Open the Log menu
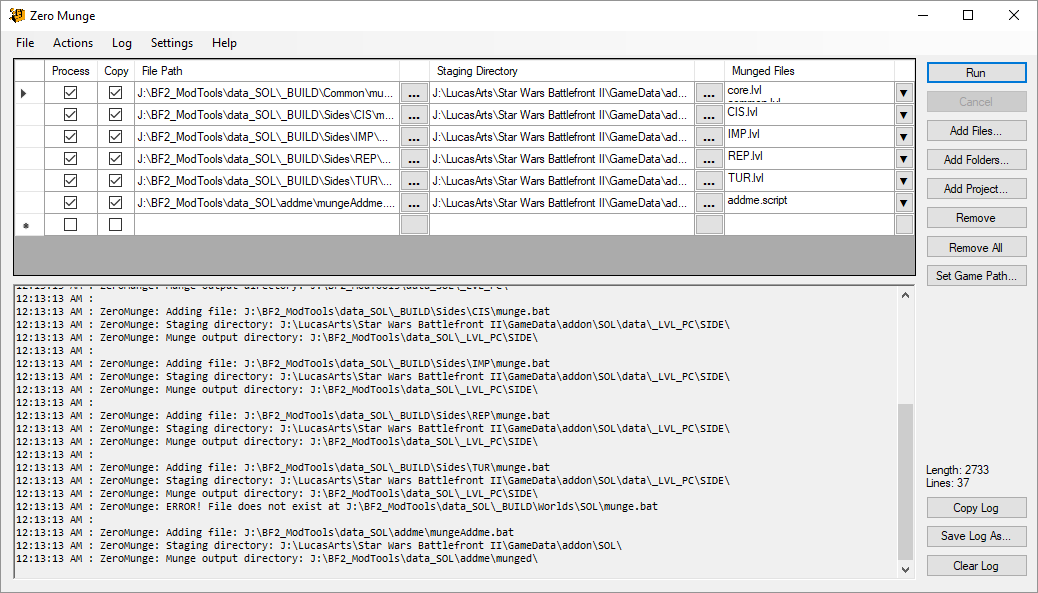Image resolution: width=1038 pixels, height=593 pixels. pos(122,43)
